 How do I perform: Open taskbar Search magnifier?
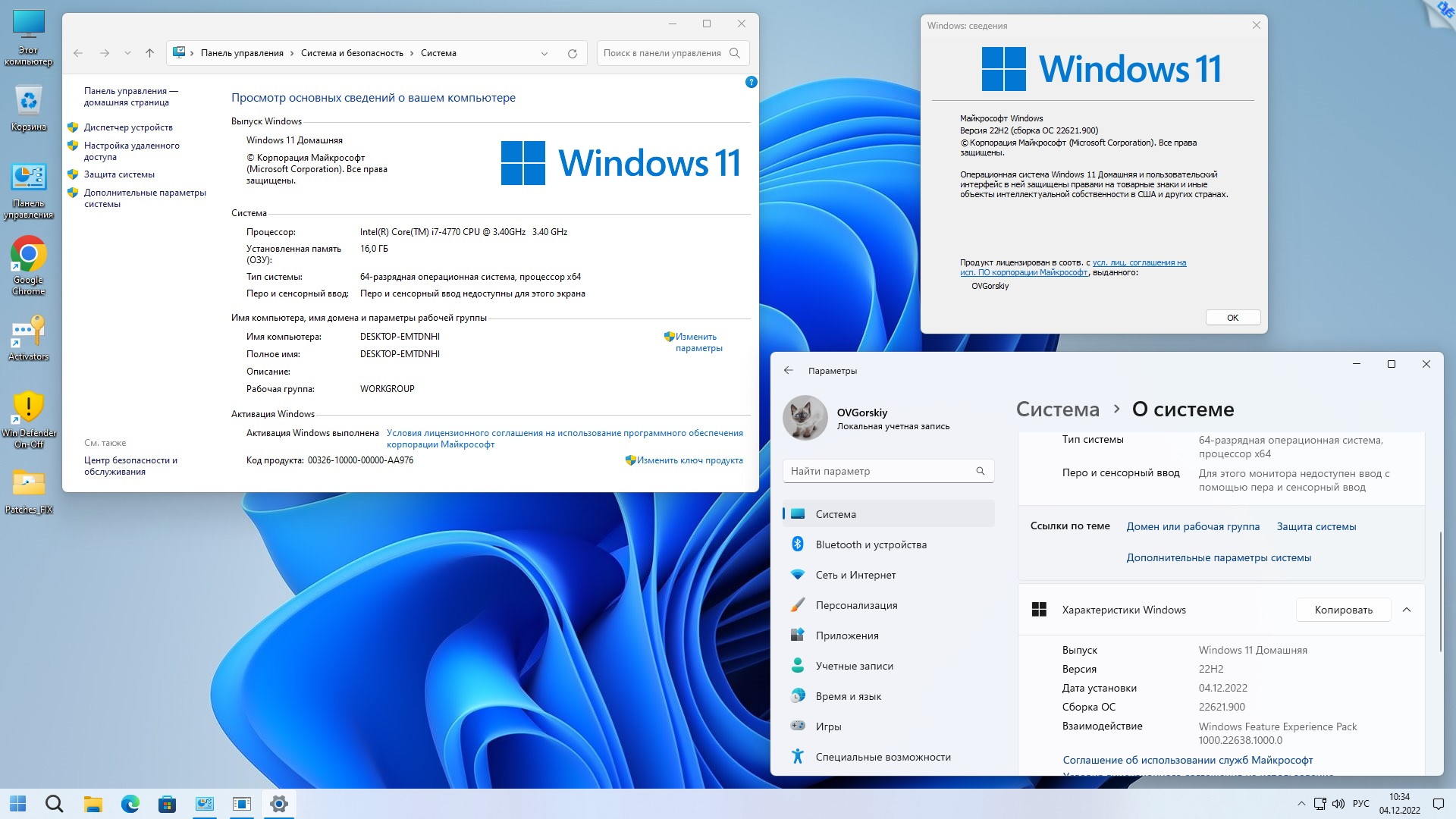[x=55, y=804]
